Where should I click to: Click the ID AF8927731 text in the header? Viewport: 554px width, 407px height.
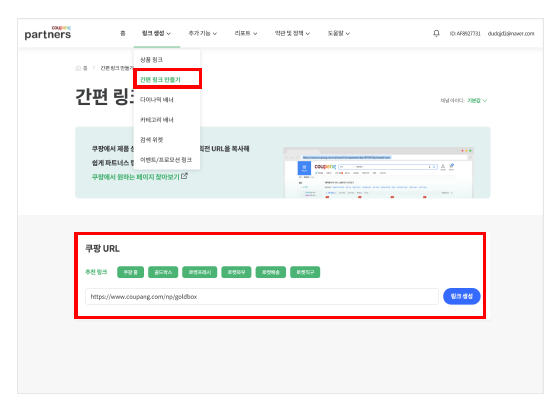point(465,34)
